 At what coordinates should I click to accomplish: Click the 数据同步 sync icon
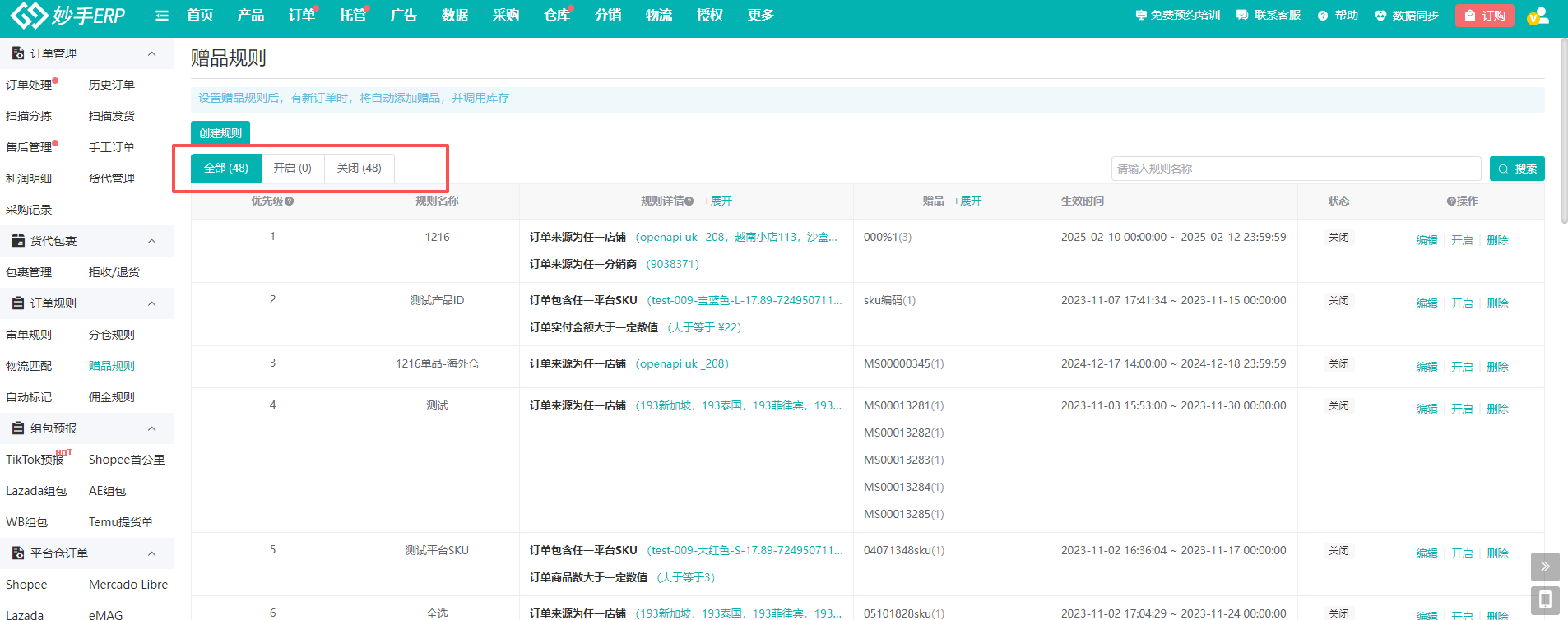pos(1380,16)
